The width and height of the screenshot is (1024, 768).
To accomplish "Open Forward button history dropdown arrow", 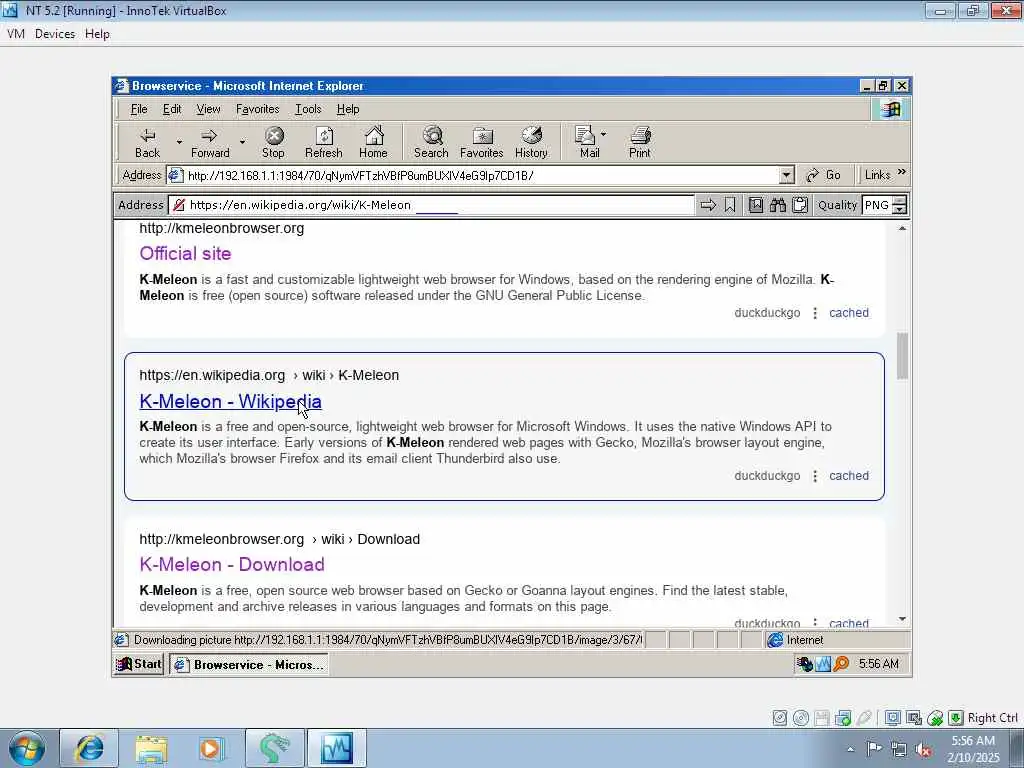I will tap(242, 142).
